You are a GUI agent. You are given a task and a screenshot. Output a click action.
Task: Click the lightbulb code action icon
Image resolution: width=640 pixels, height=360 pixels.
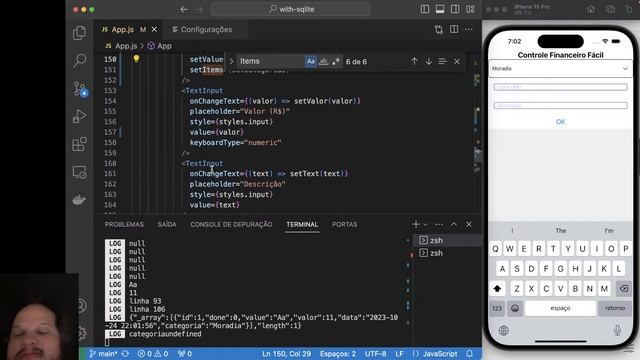pyautogui.click(x=136, y=59)
